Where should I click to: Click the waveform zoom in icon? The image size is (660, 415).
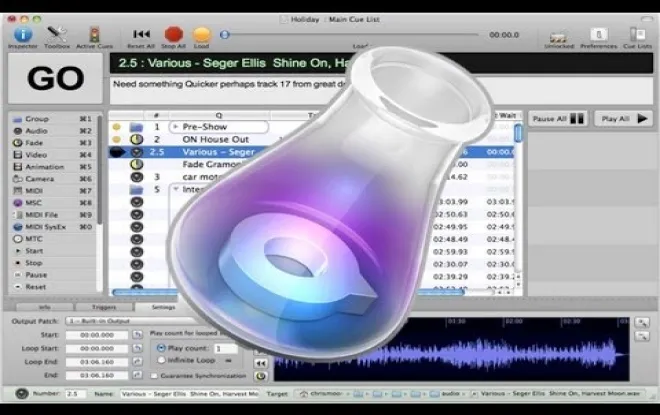tap(642, 323)
